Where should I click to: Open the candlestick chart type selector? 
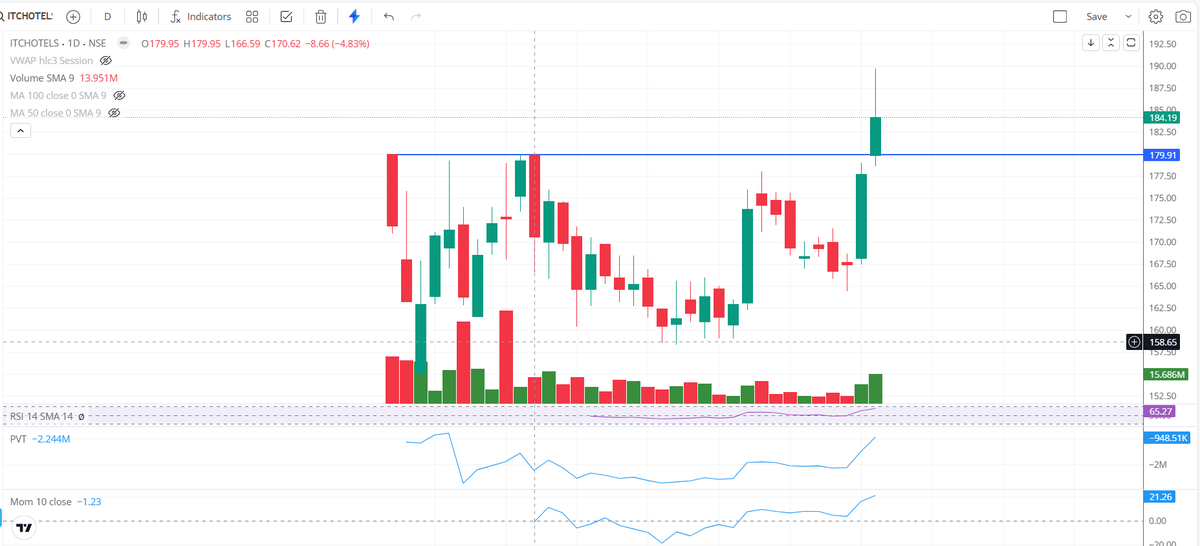pos(142,17)
